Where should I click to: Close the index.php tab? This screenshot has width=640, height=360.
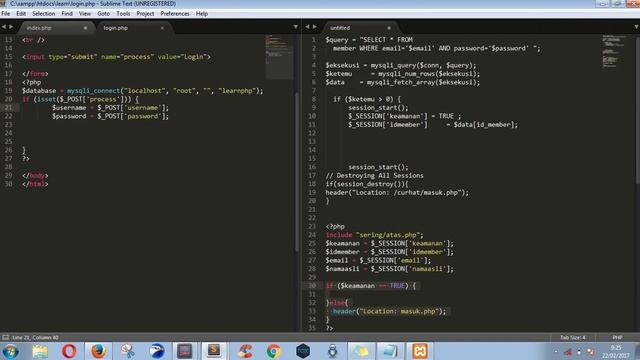85,28
